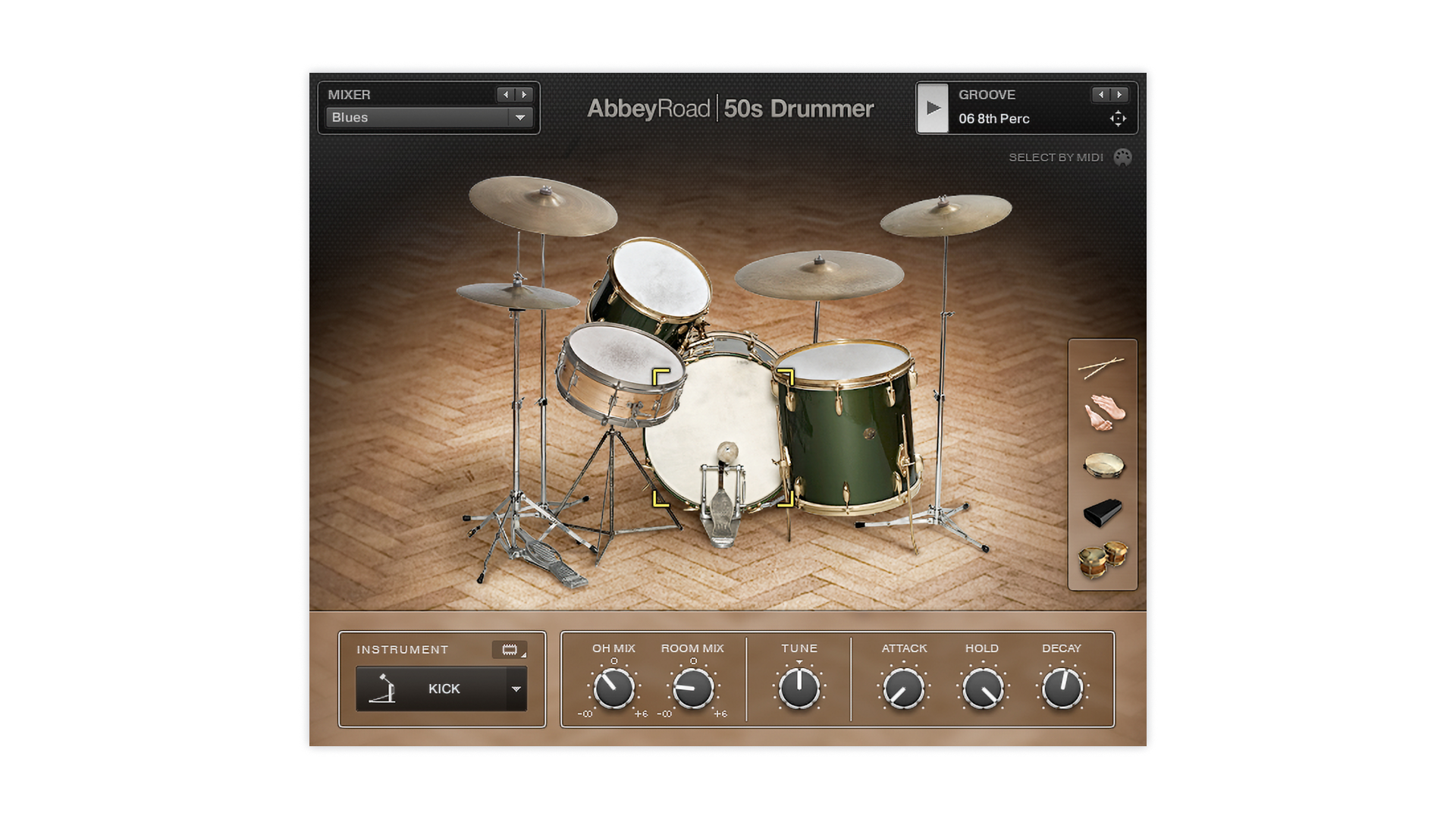This screenshot has height=819, width=1456.
Task: Play the 06 8th Perc groove
Action: [934, 108]
